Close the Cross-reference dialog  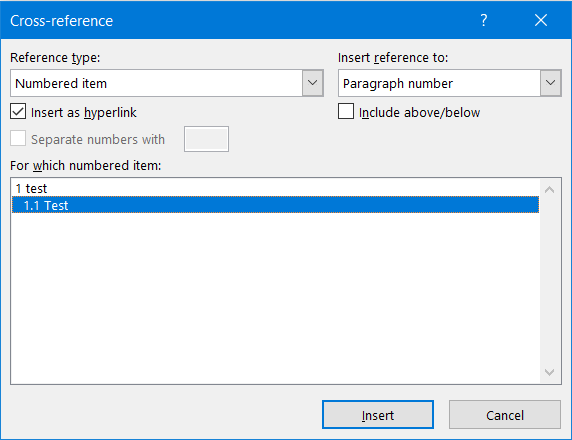tap(541, 20)
